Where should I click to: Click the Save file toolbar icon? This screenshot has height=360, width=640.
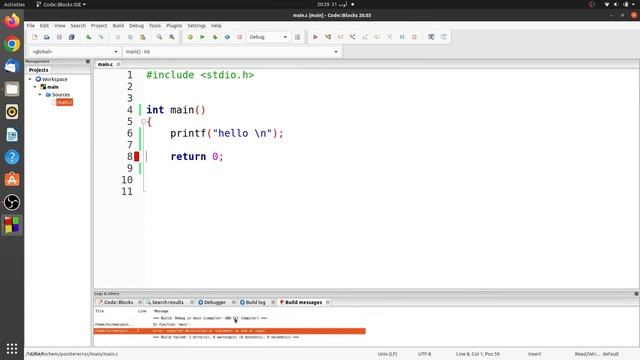pyautogui.click(x=59, y=37)
